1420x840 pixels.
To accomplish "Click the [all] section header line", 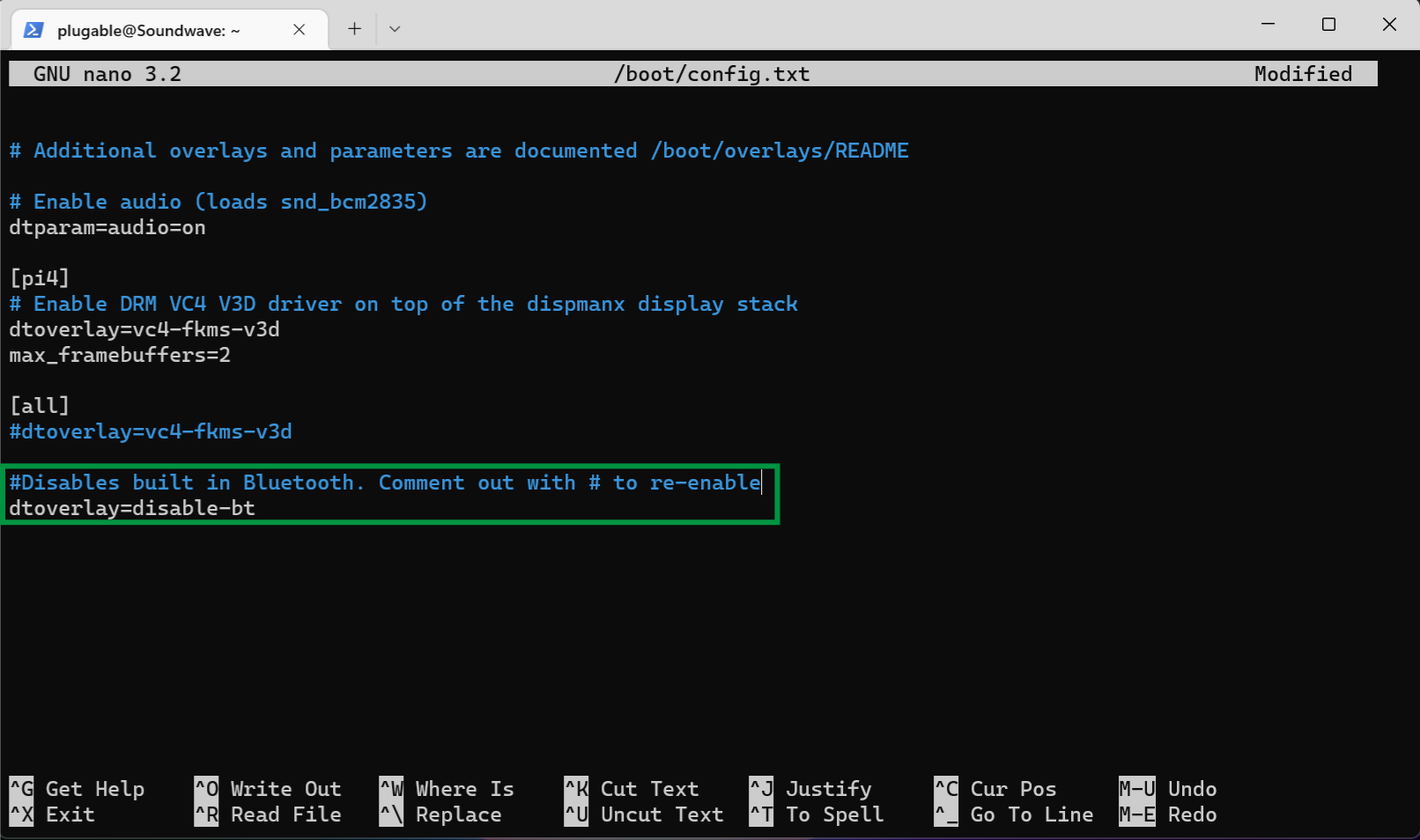I will tap(40, 406).
